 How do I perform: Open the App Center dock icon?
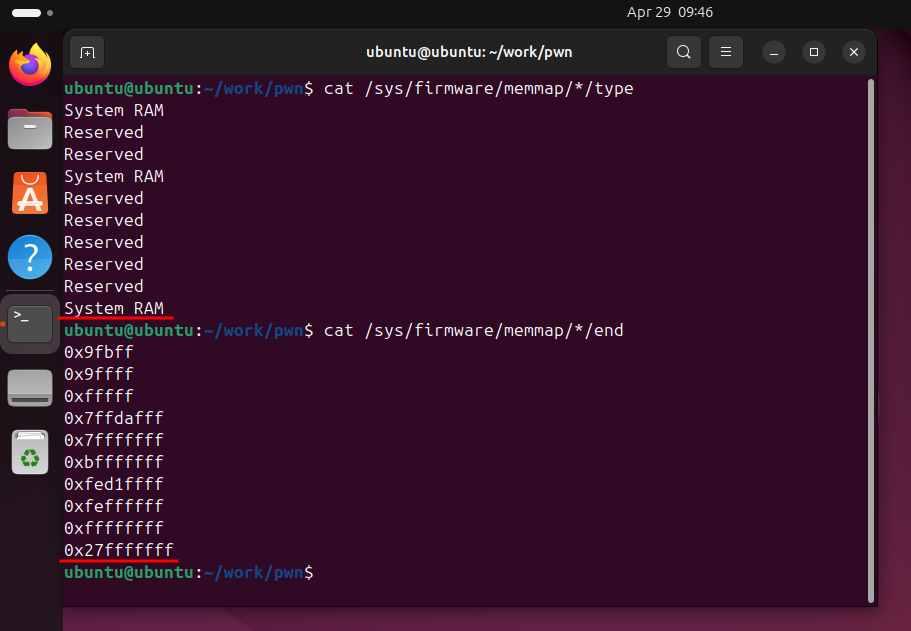[30, 193]
